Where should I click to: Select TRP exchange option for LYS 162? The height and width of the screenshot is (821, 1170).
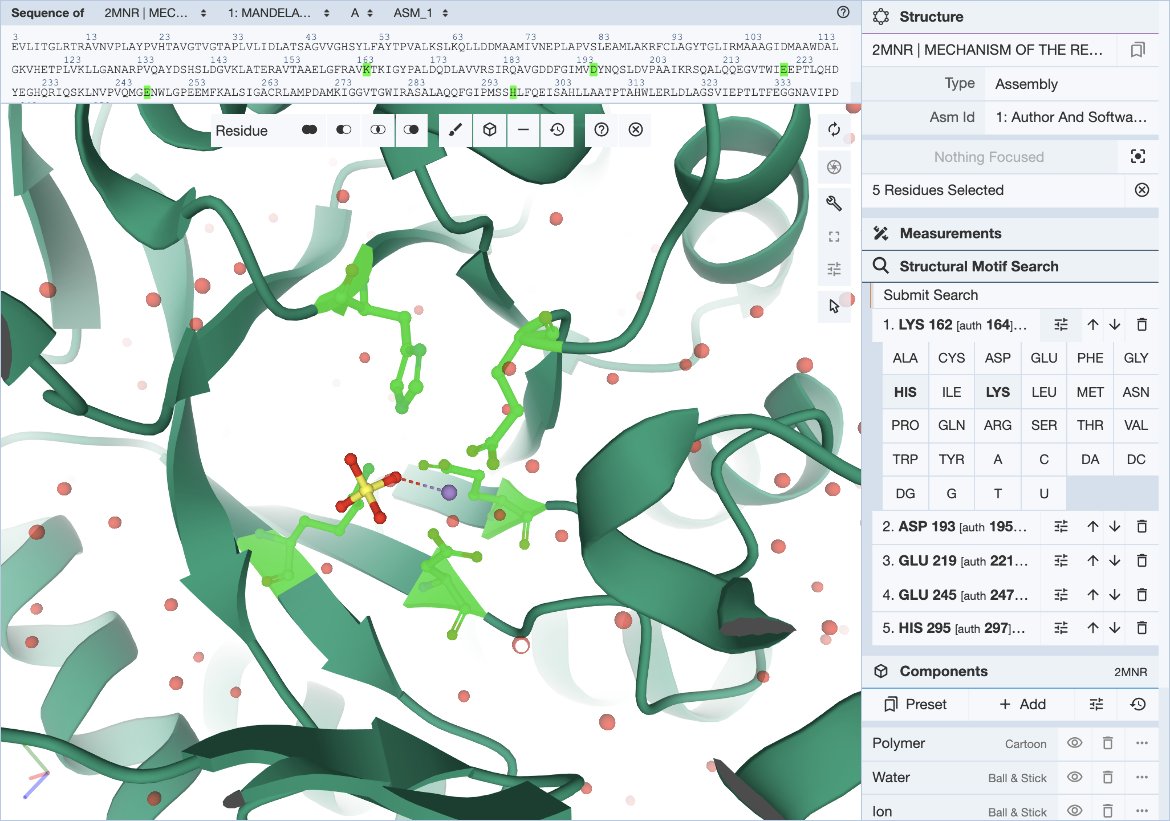click(905, 459)
